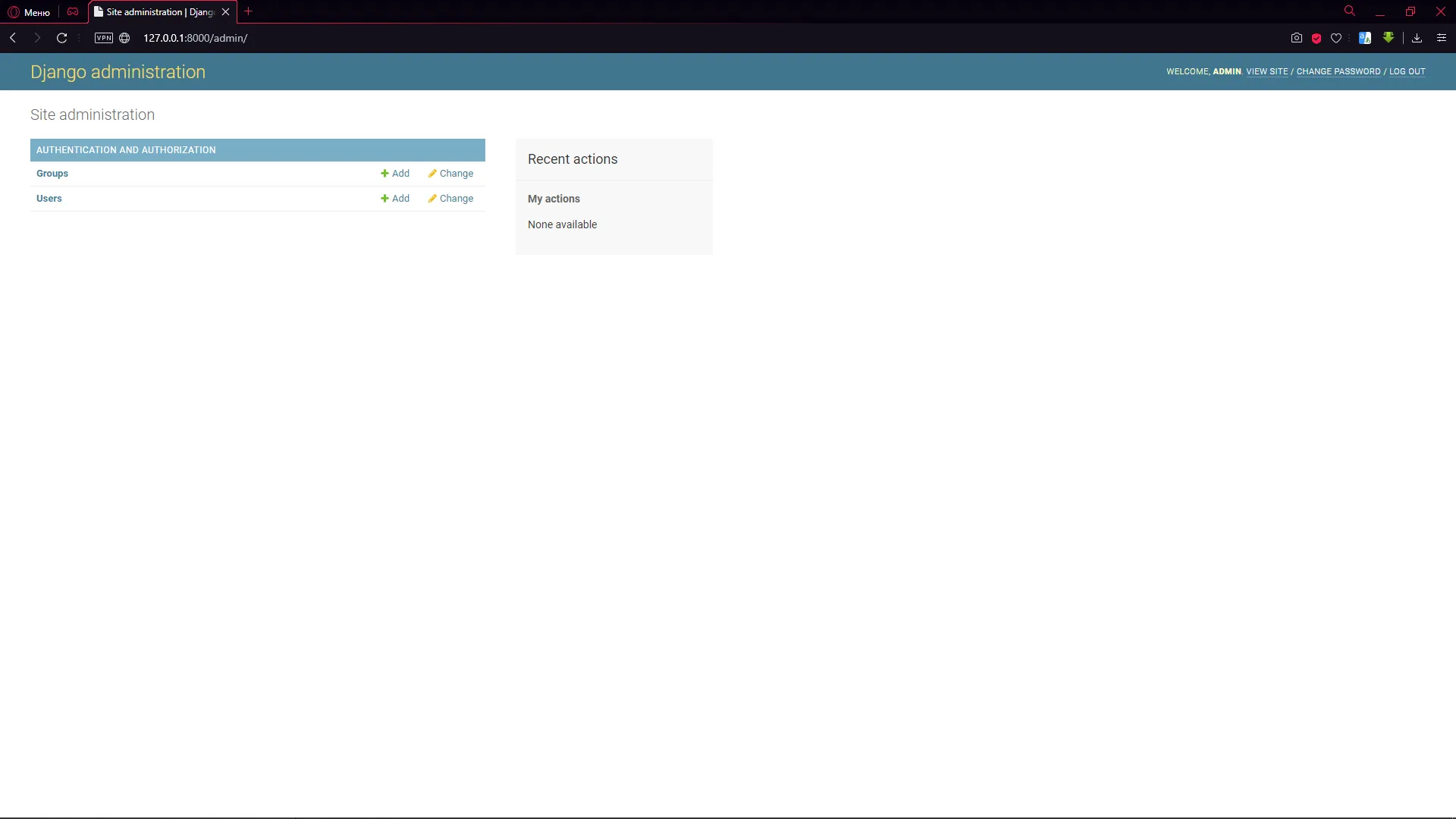The image size is (1456, 819).
Task: Click the browser snapshot camera icon
Action: (x=1297, y=38)
